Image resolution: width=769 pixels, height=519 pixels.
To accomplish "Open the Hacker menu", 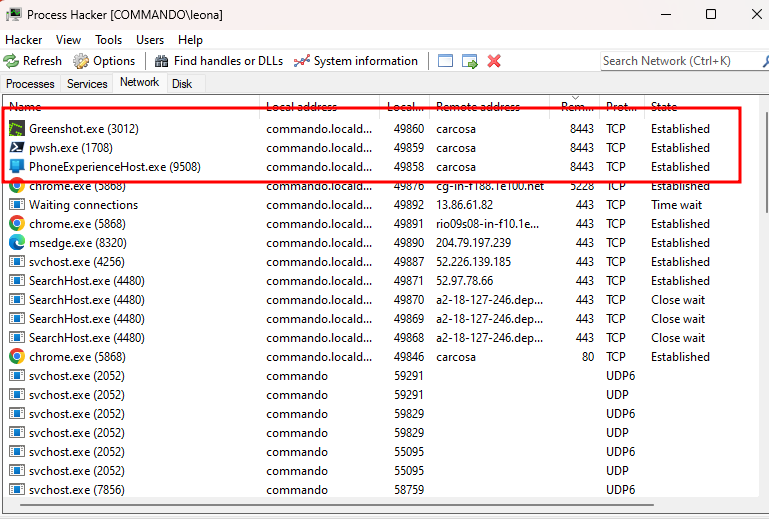I will click(x=24, y=40).
